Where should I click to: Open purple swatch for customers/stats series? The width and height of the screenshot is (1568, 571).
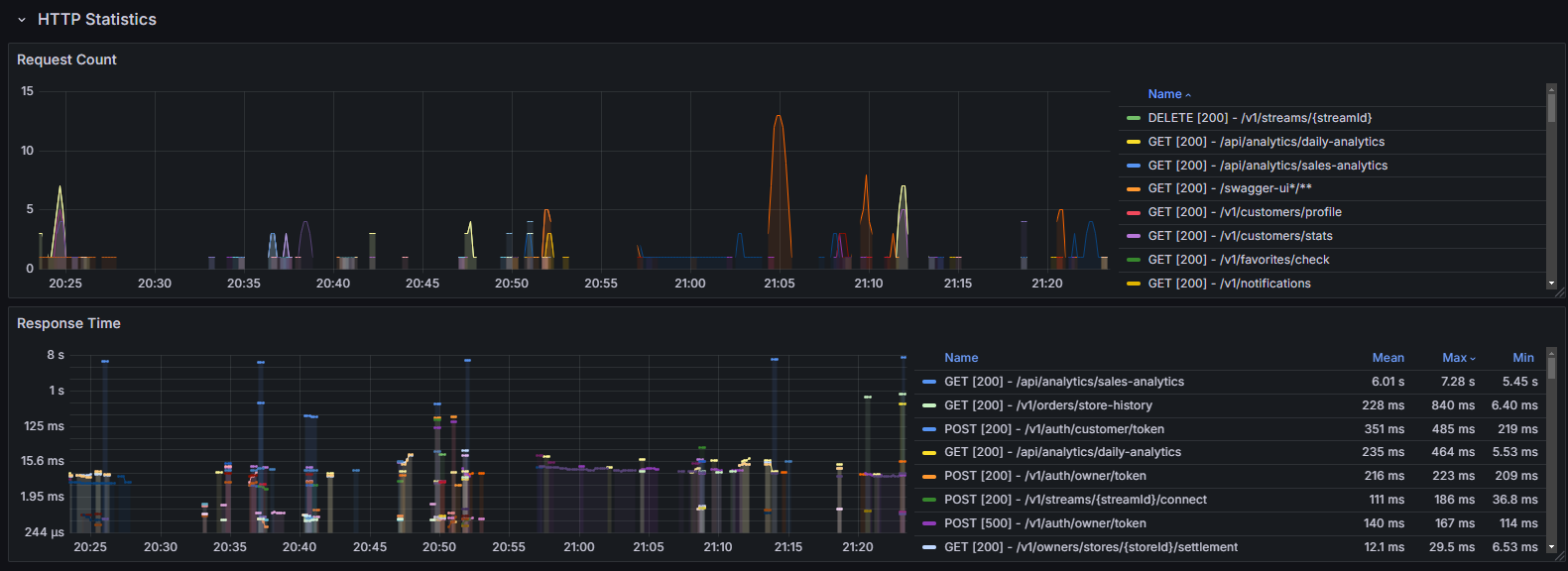click(1134, 236)
